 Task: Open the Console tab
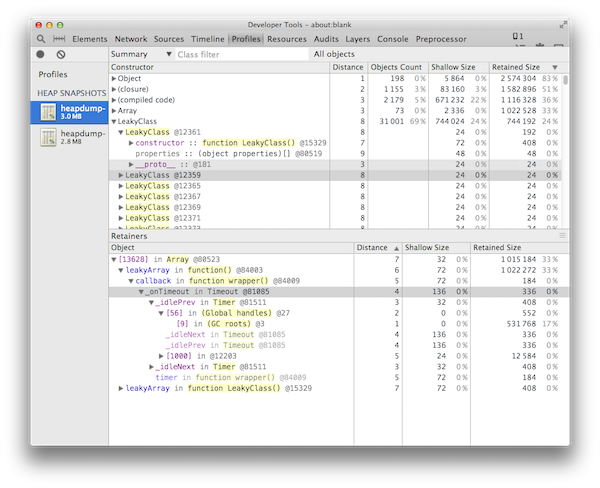pyautogui.click(x=392, y=39)
